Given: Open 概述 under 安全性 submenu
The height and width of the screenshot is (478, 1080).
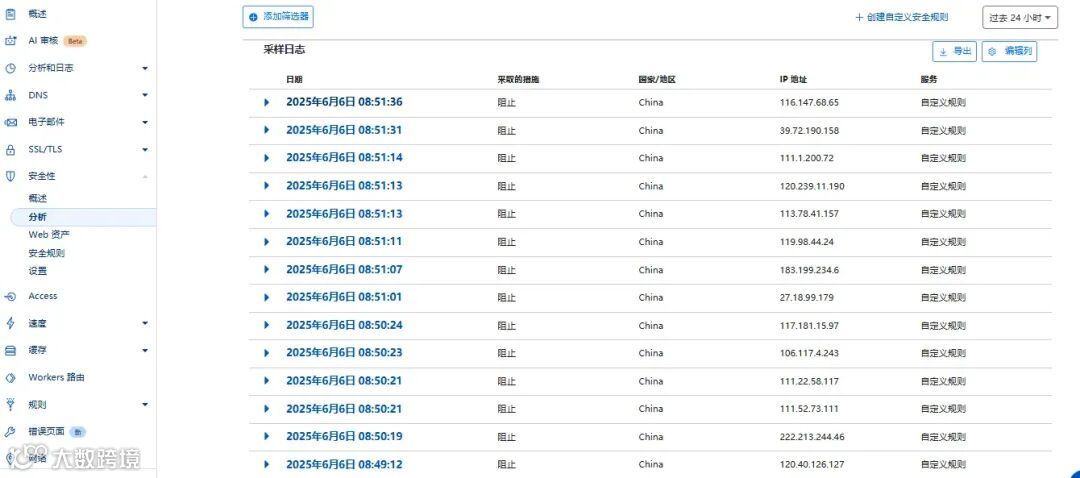Looking at the screenshot, I should pos(38,198).
